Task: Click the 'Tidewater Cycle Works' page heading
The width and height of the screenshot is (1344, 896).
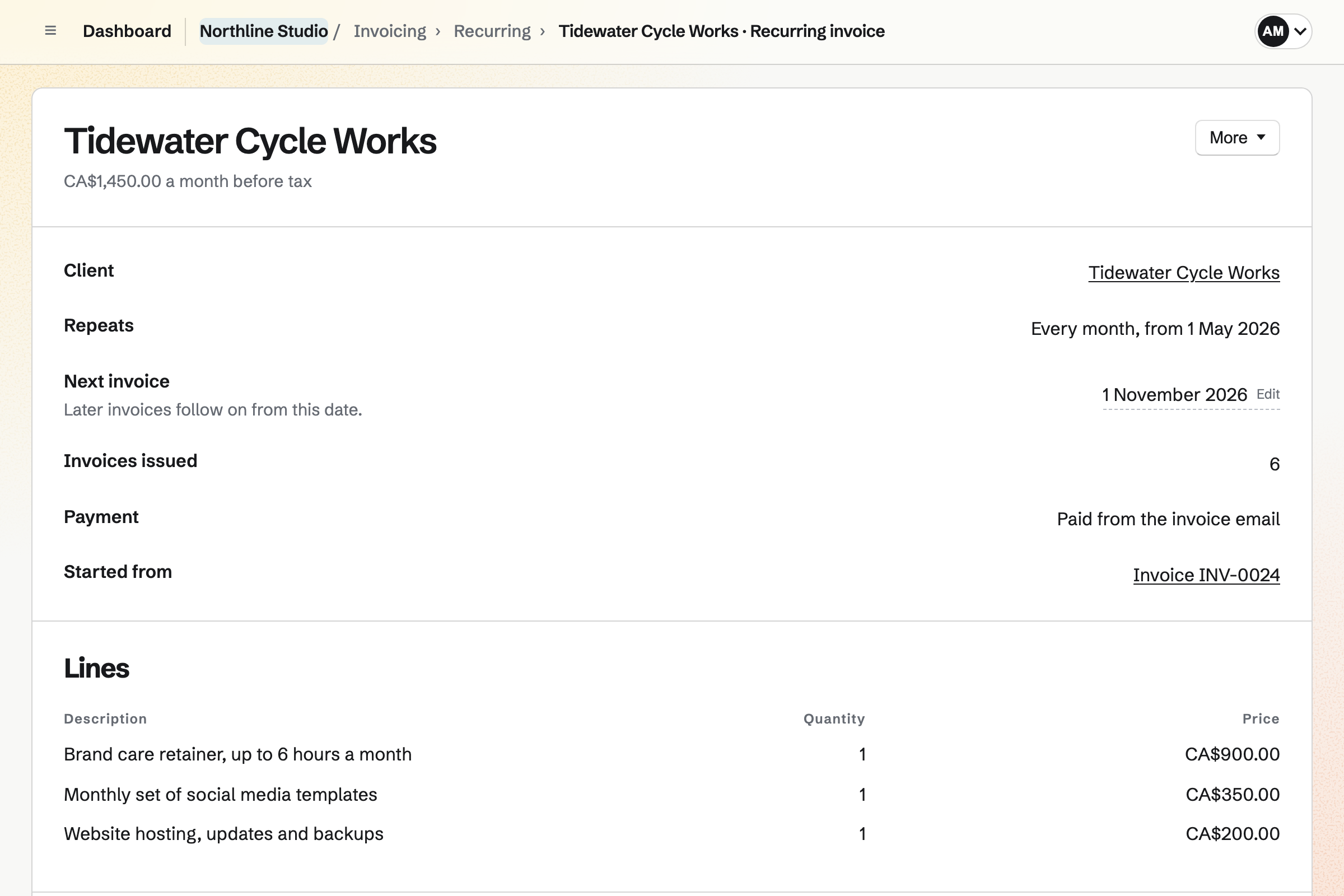Action: tap(250, 141)
